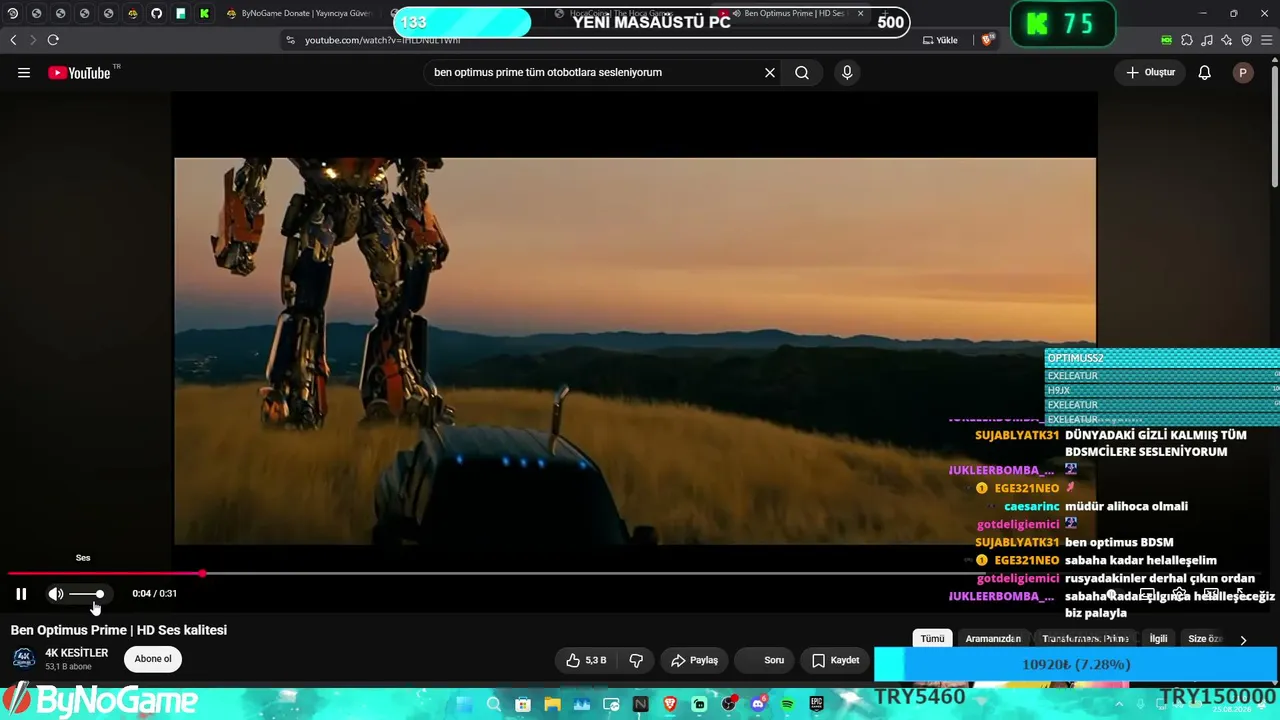1280x720 pixels.
Task: Click the video frame with Optimus Prime
Action: click(x=635, y=351)
